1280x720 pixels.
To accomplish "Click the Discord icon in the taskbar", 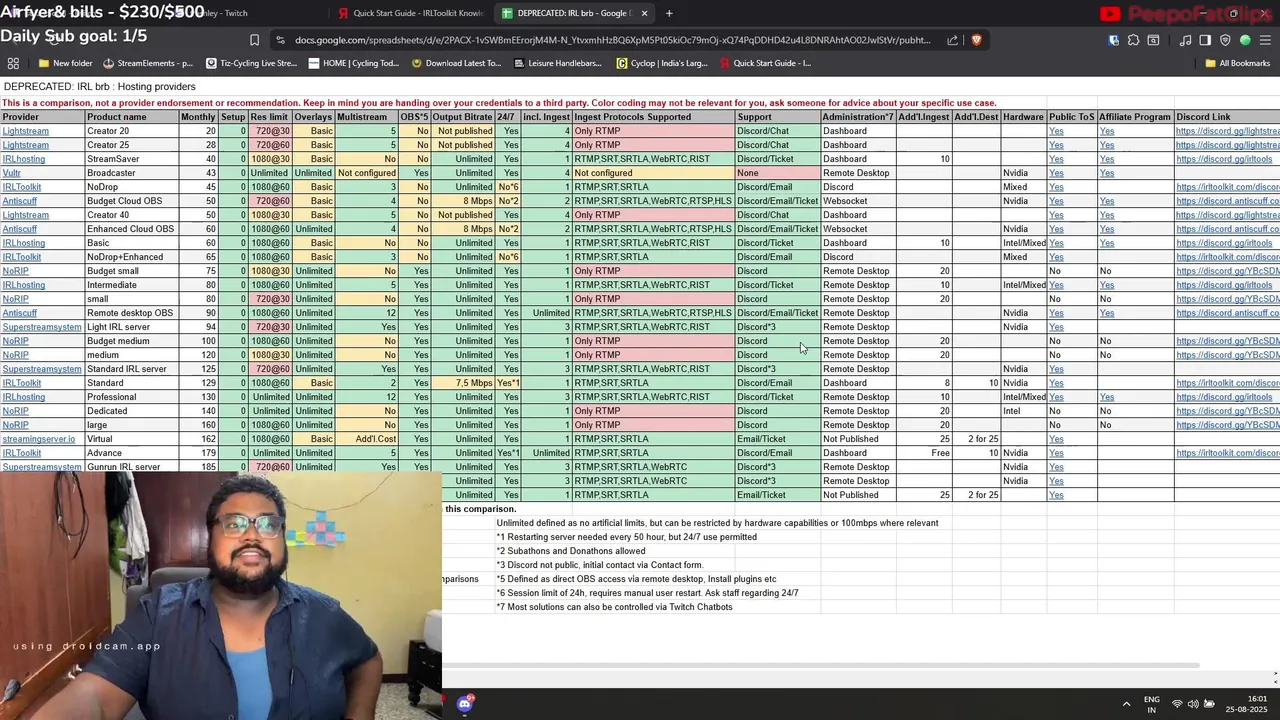I will pyautogui.click(x=464, y=704).
